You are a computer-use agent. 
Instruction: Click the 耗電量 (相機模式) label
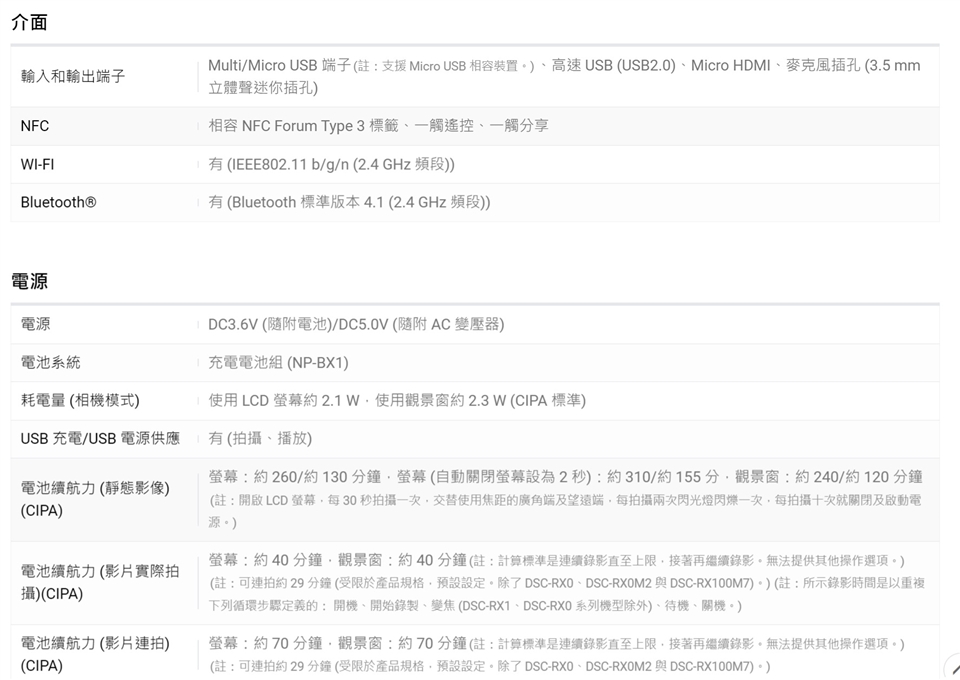coord(80,400)
